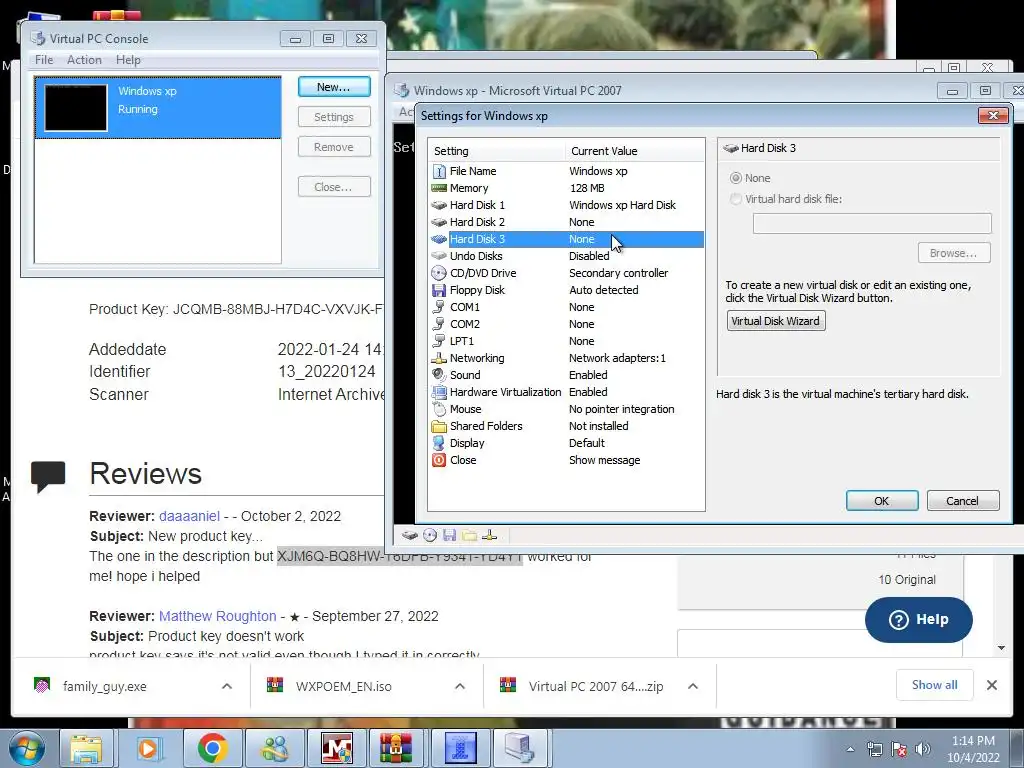Click the volume speaker tray icon
This screenshot has width=1024, height=768.
click(923, 749)
